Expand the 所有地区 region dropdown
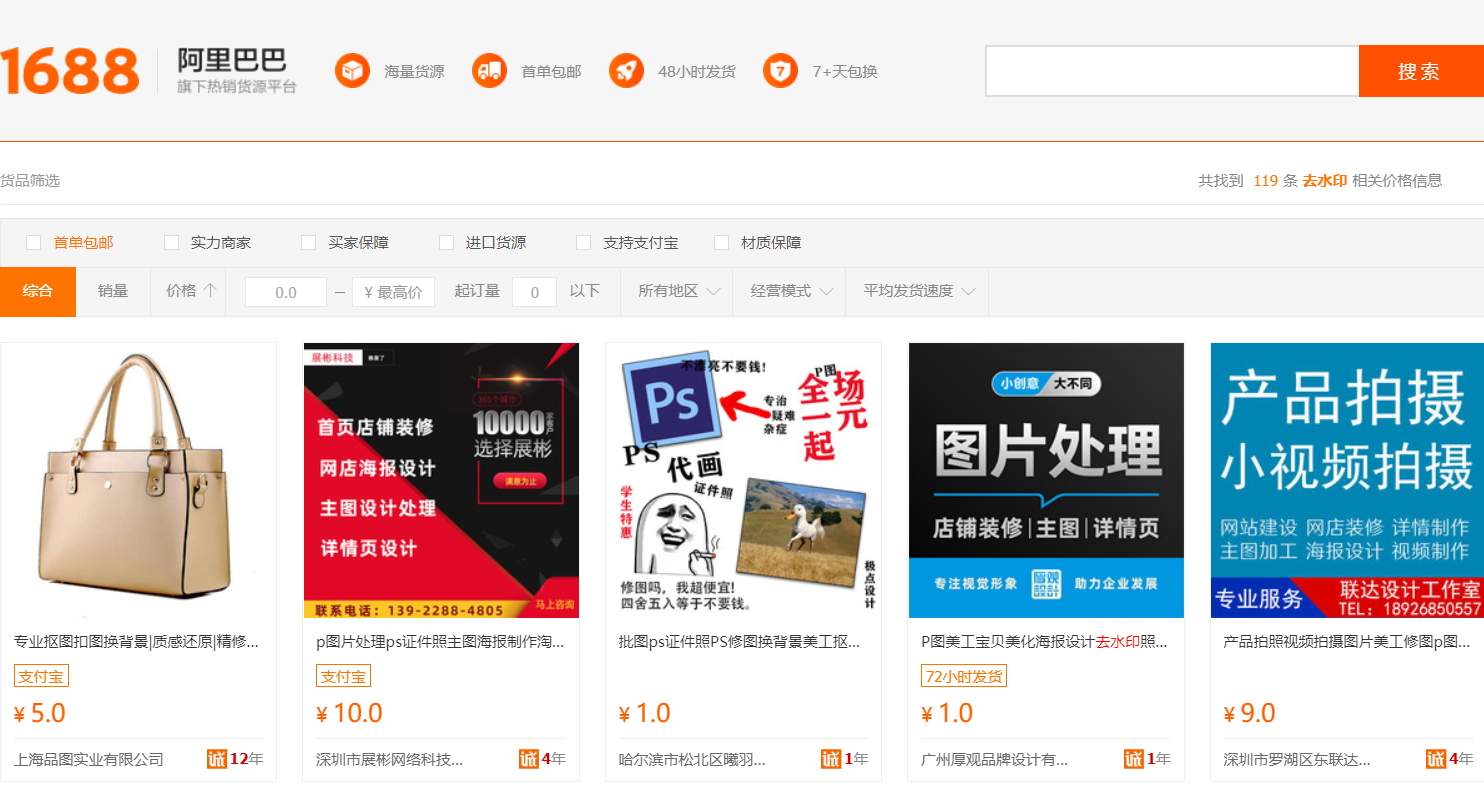This screenshot has height=796, width=1484. (x=679, y=291)
